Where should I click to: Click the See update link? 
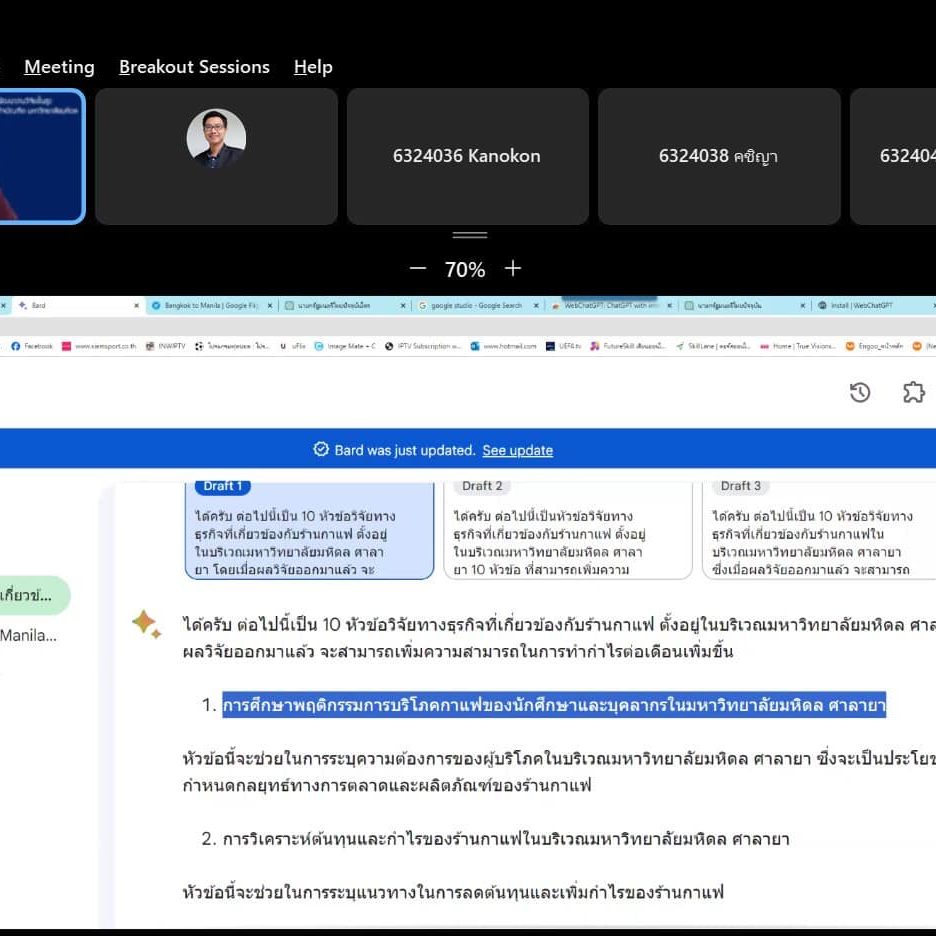point(517,450)
